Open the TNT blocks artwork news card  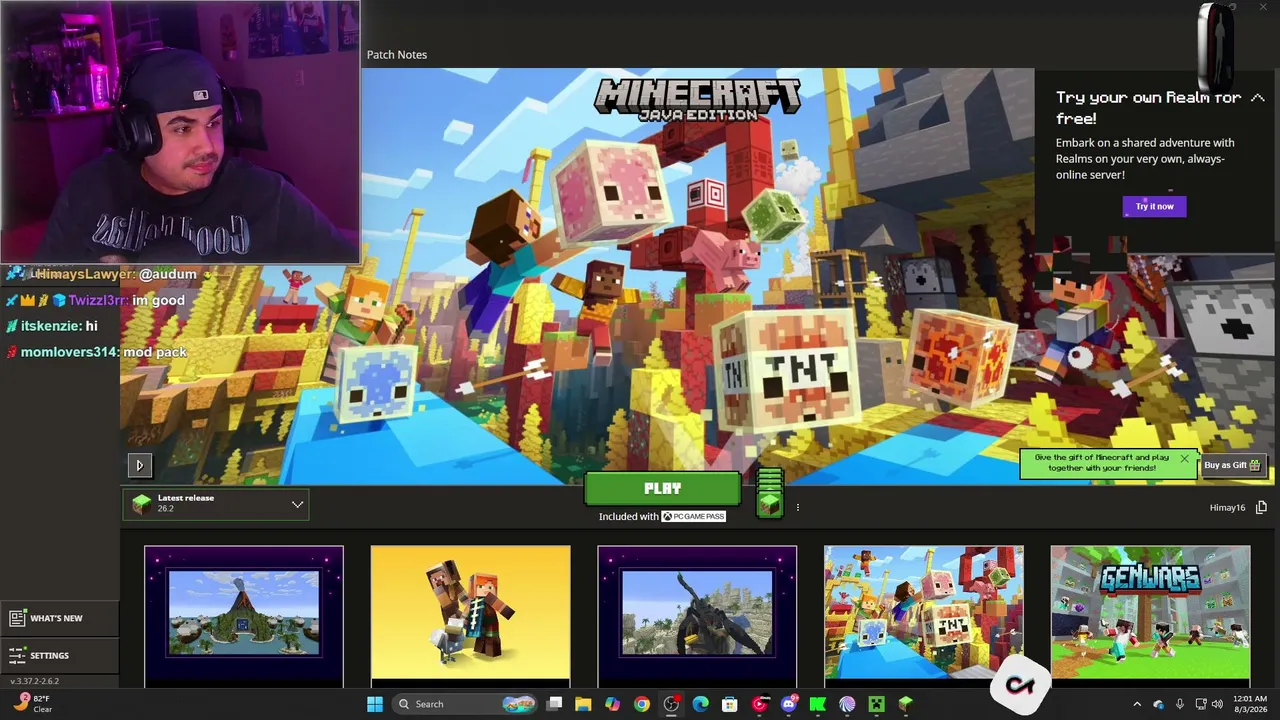pyautogui.click(x=924, y=615)
